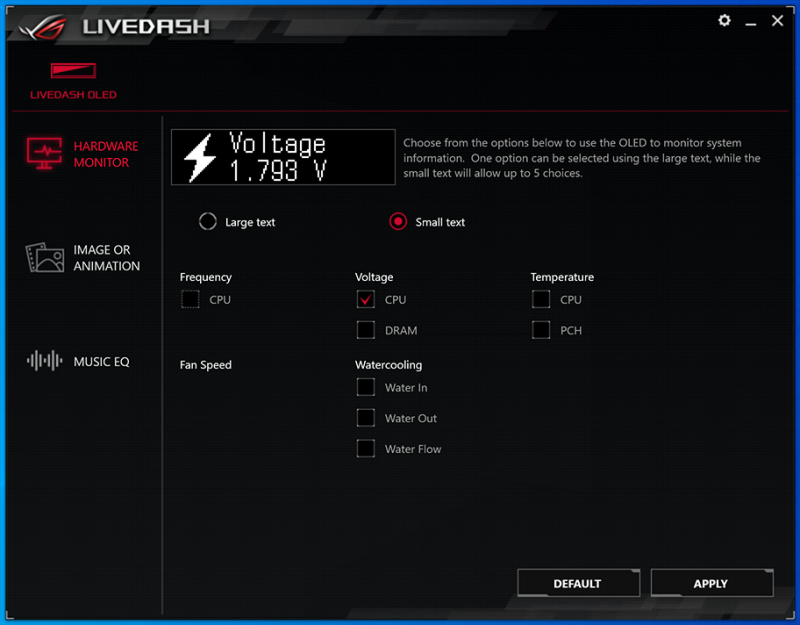Enable the Voltage DRAM checkbox
This screenshot has height=625, width=800.
tap(366, 330)
